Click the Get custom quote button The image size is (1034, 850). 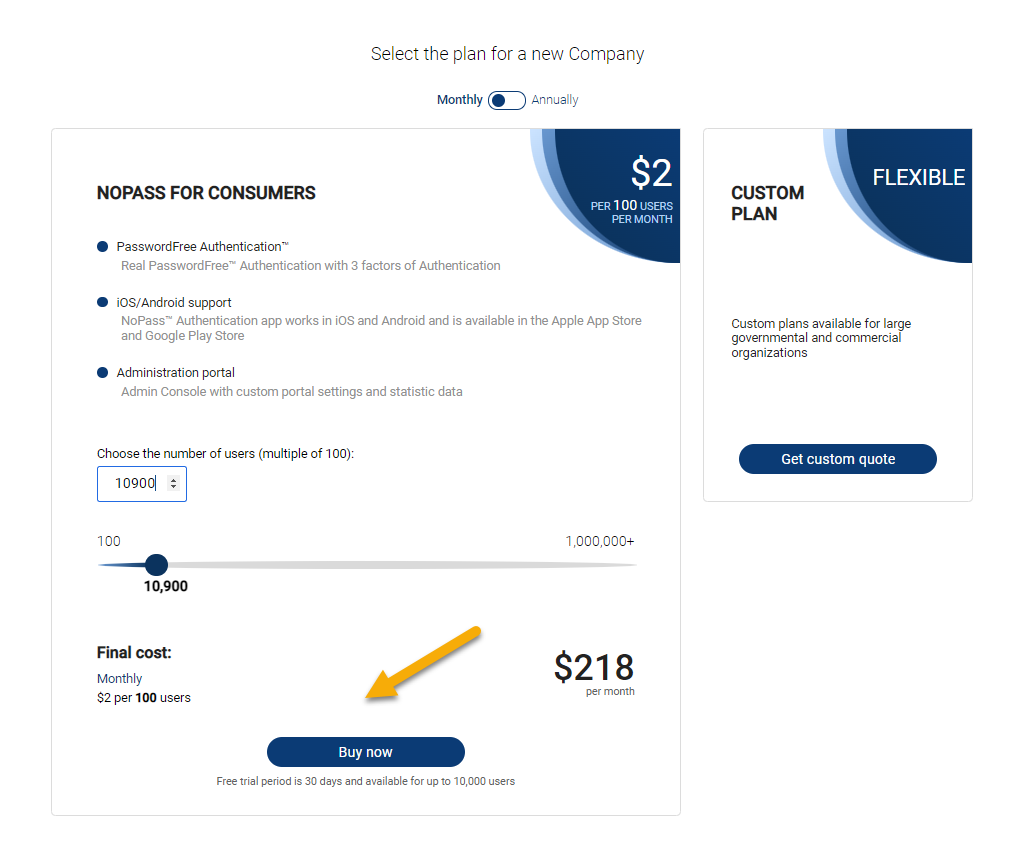(x=837, y=459)
